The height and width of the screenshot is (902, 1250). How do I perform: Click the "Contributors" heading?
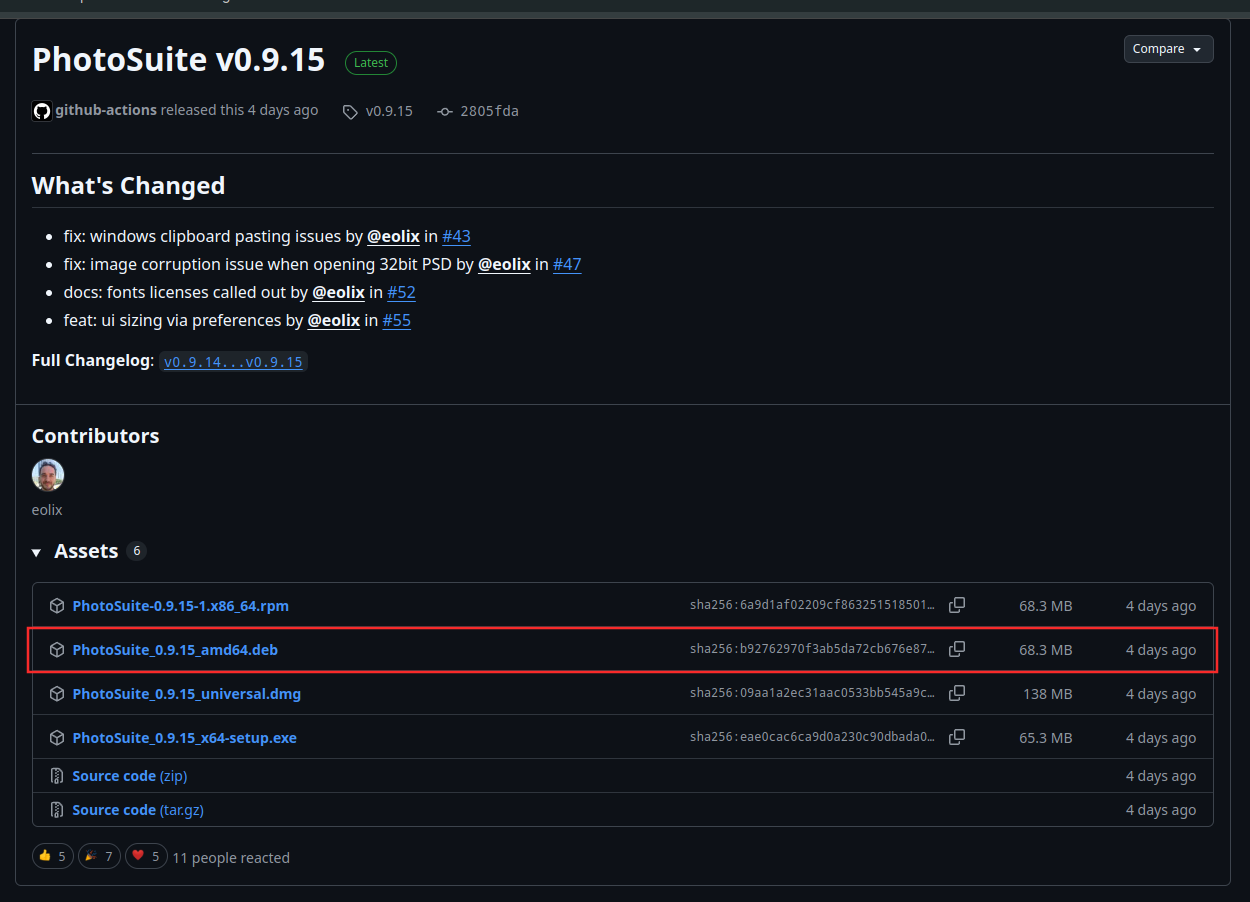coord(96,436)
